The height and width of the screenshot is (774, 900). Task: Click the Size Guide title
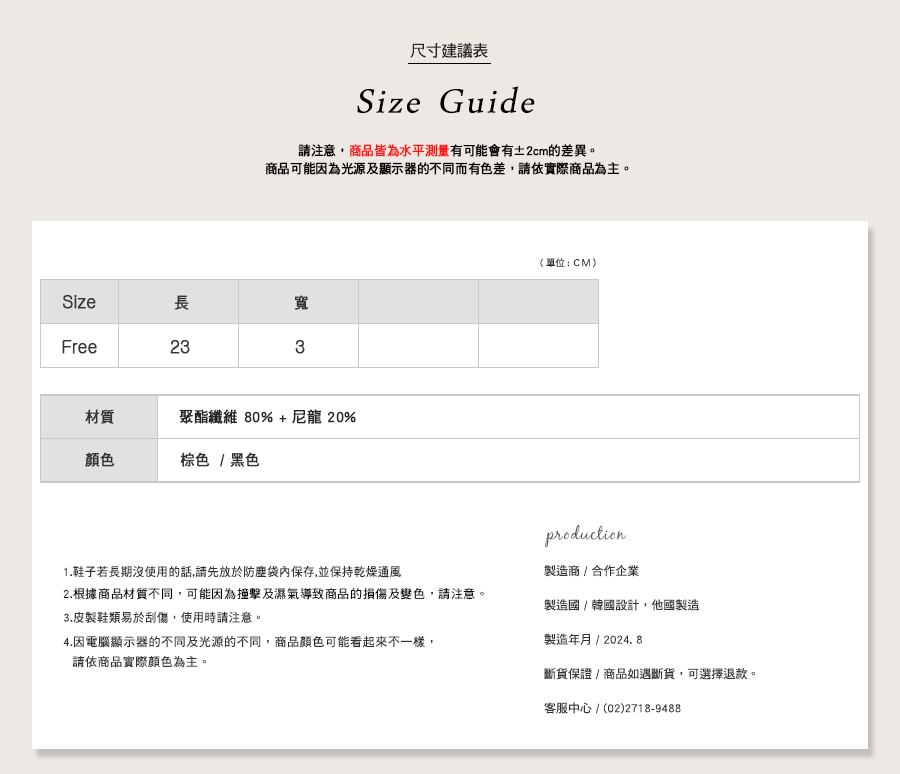[446, 102]
